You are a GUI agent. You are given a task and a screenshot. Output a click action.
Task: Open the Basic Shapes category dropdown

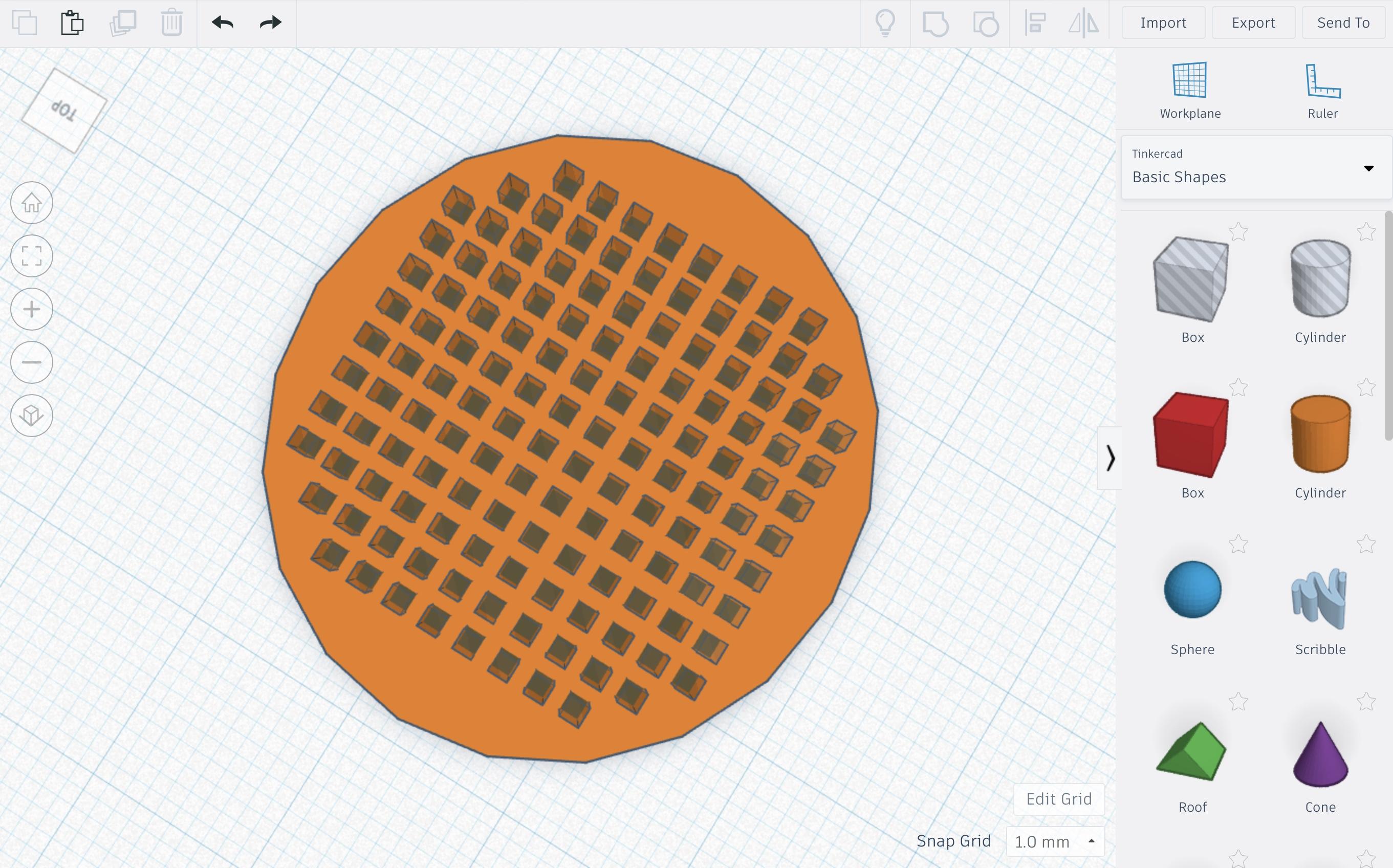[x=1256, y=168]
